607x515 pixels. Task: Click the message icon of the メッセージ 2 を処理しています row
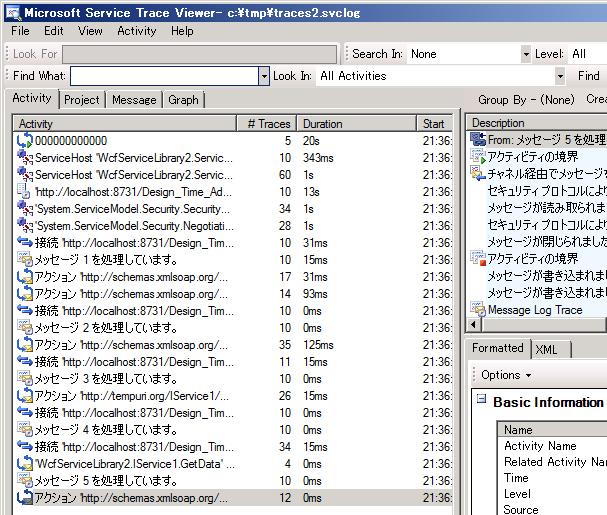(25, 328)
